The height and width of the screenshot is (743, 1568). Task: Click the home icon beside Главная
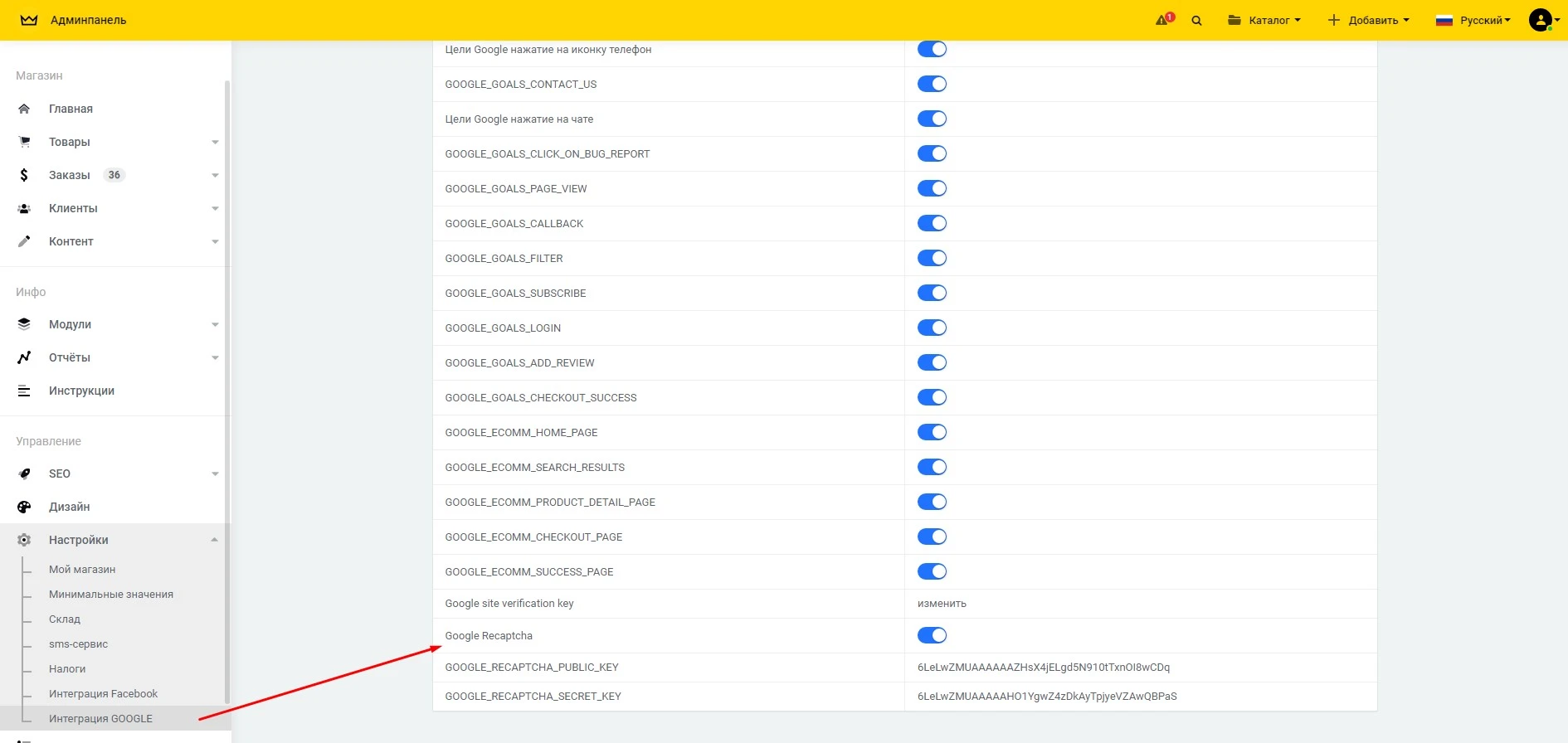(x=24, y=109)
